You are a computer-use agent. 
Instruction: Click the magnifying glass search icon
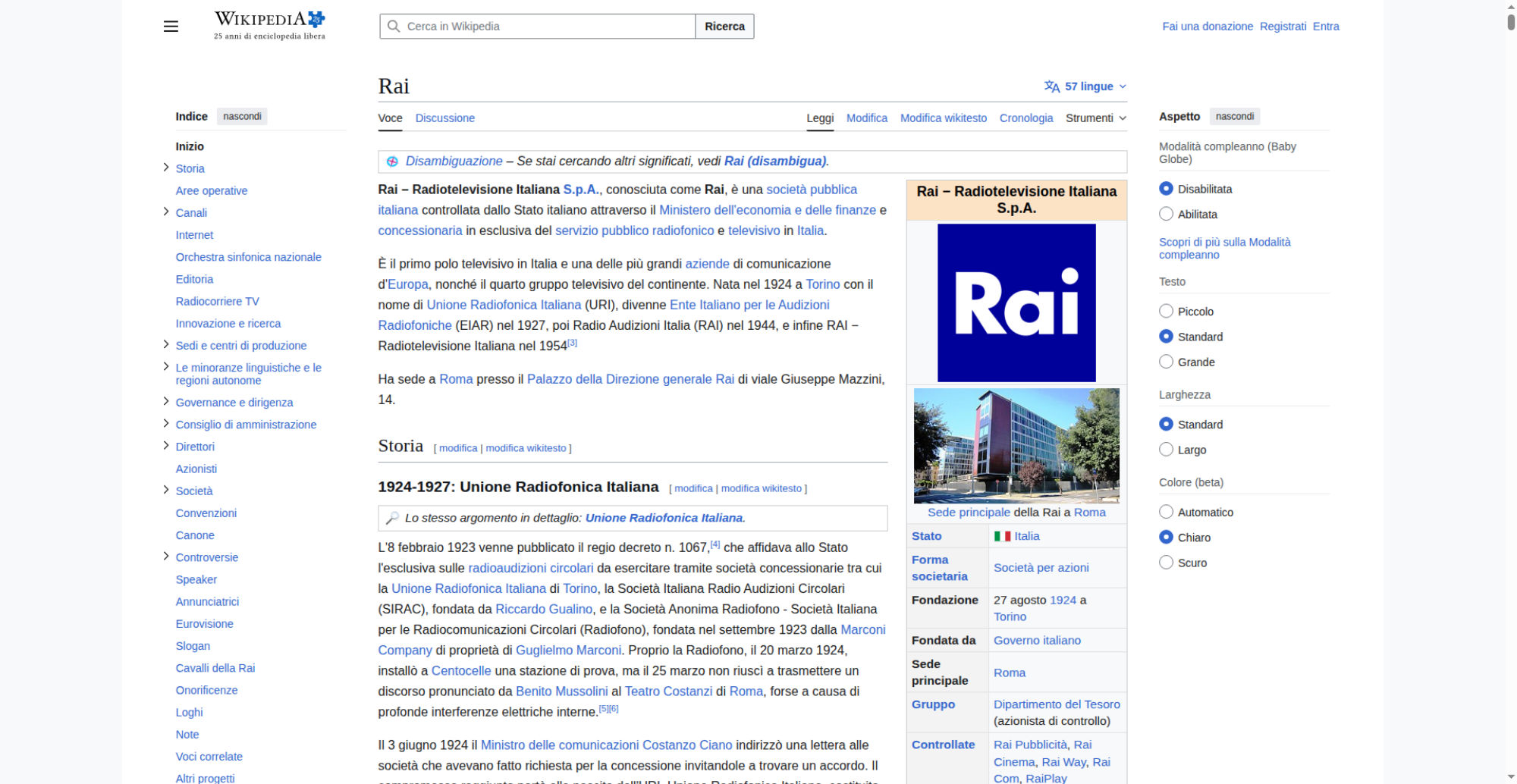(394, 27)
